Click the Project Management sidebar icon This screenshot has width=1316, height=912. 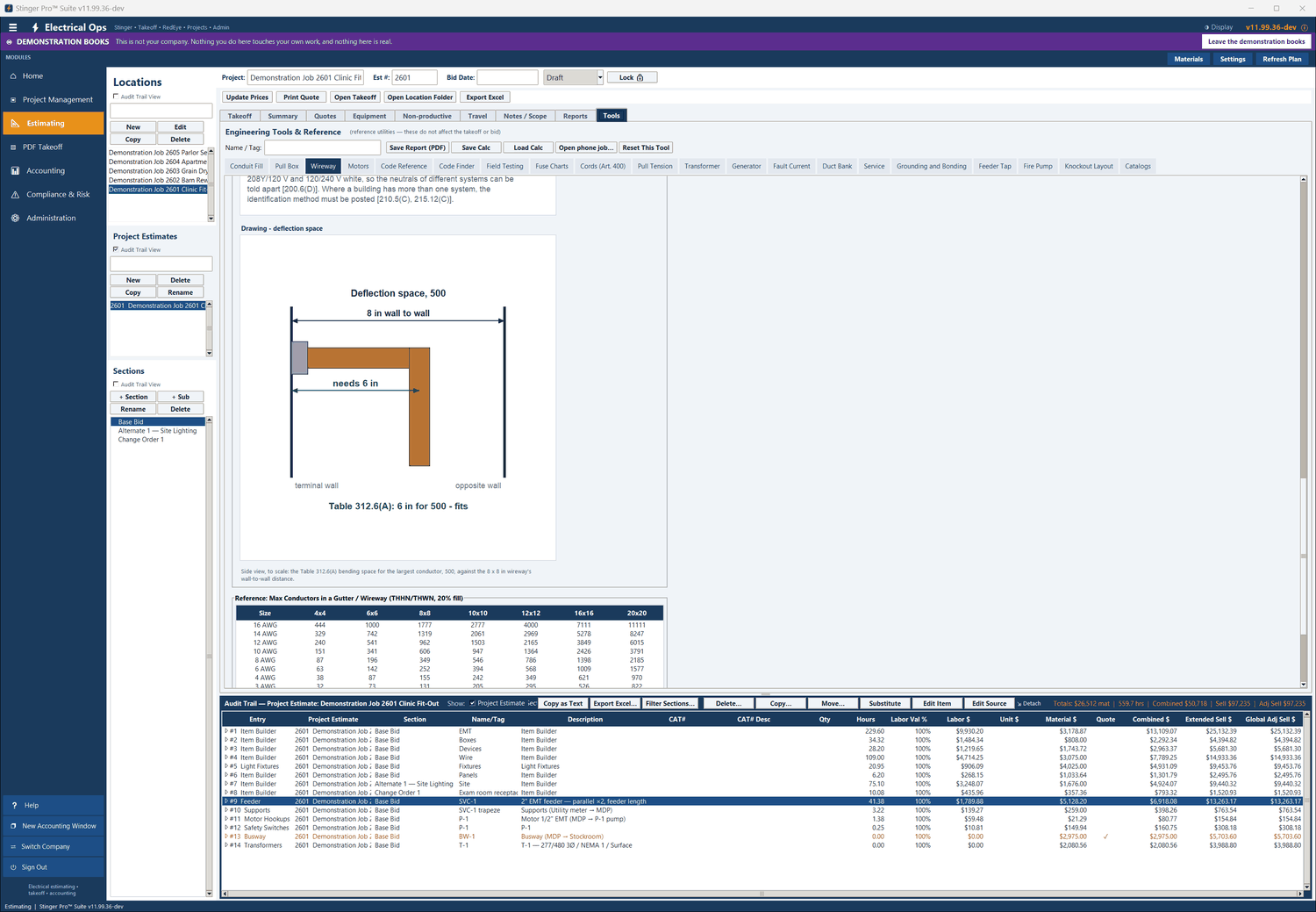tap(14, 100)
